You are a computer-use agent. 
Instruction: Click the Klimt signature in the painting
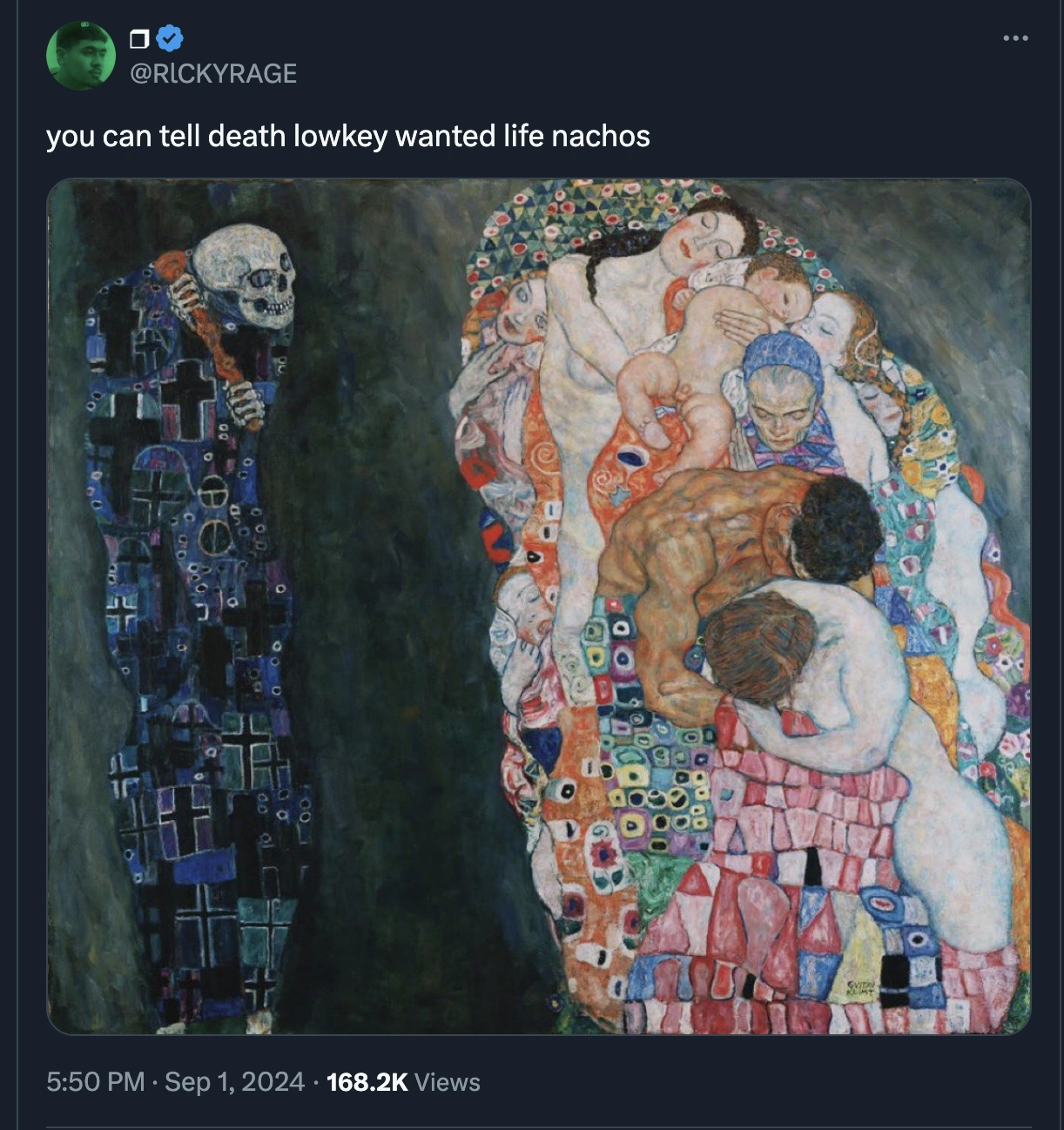(x=859, y=987)
